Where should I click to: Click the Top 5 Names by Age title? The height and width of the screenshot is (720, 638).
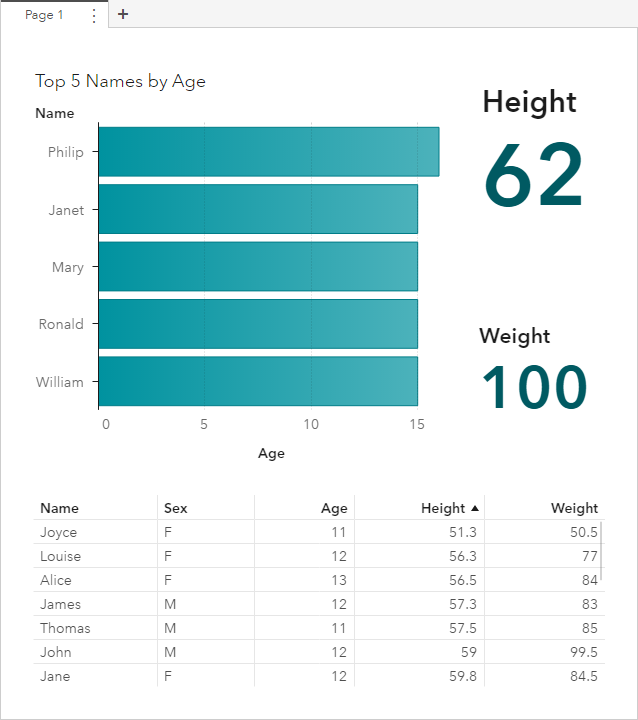point(120,82)
